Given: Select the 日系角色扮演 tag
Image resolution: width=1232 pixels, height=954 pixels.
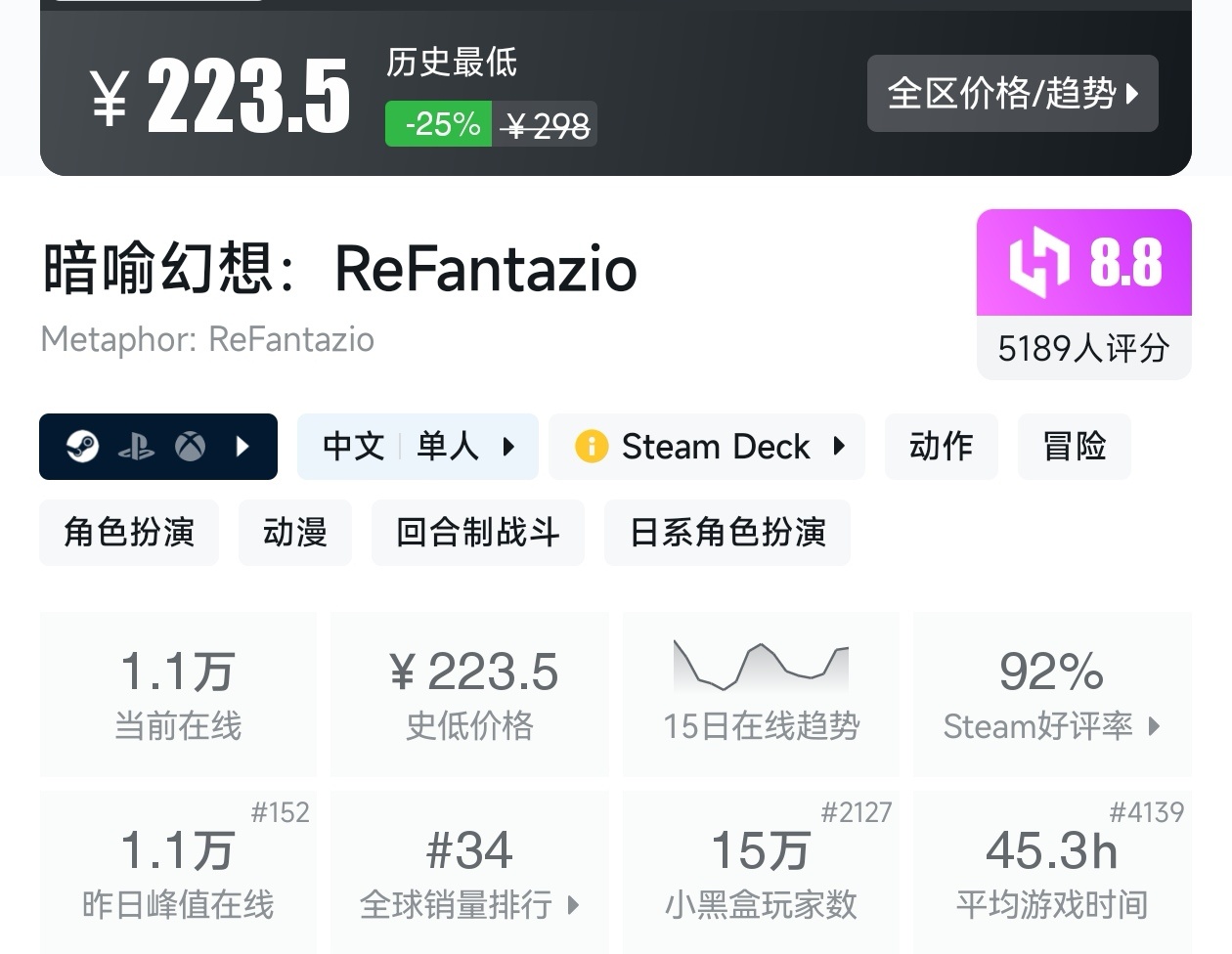Looking at the screenshot, I should [x=726, y=533].
